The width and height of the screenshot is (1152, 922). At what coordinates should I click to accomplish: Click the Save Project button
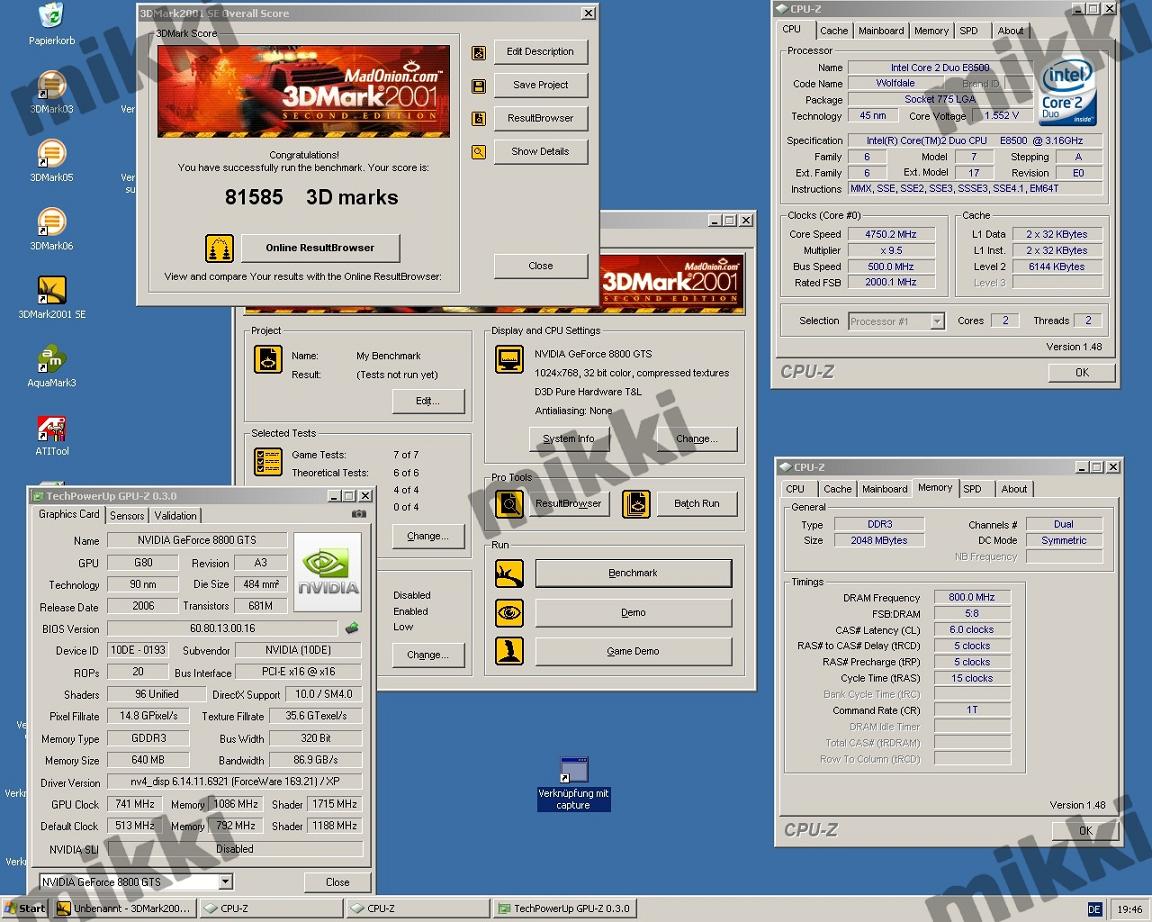541,85
